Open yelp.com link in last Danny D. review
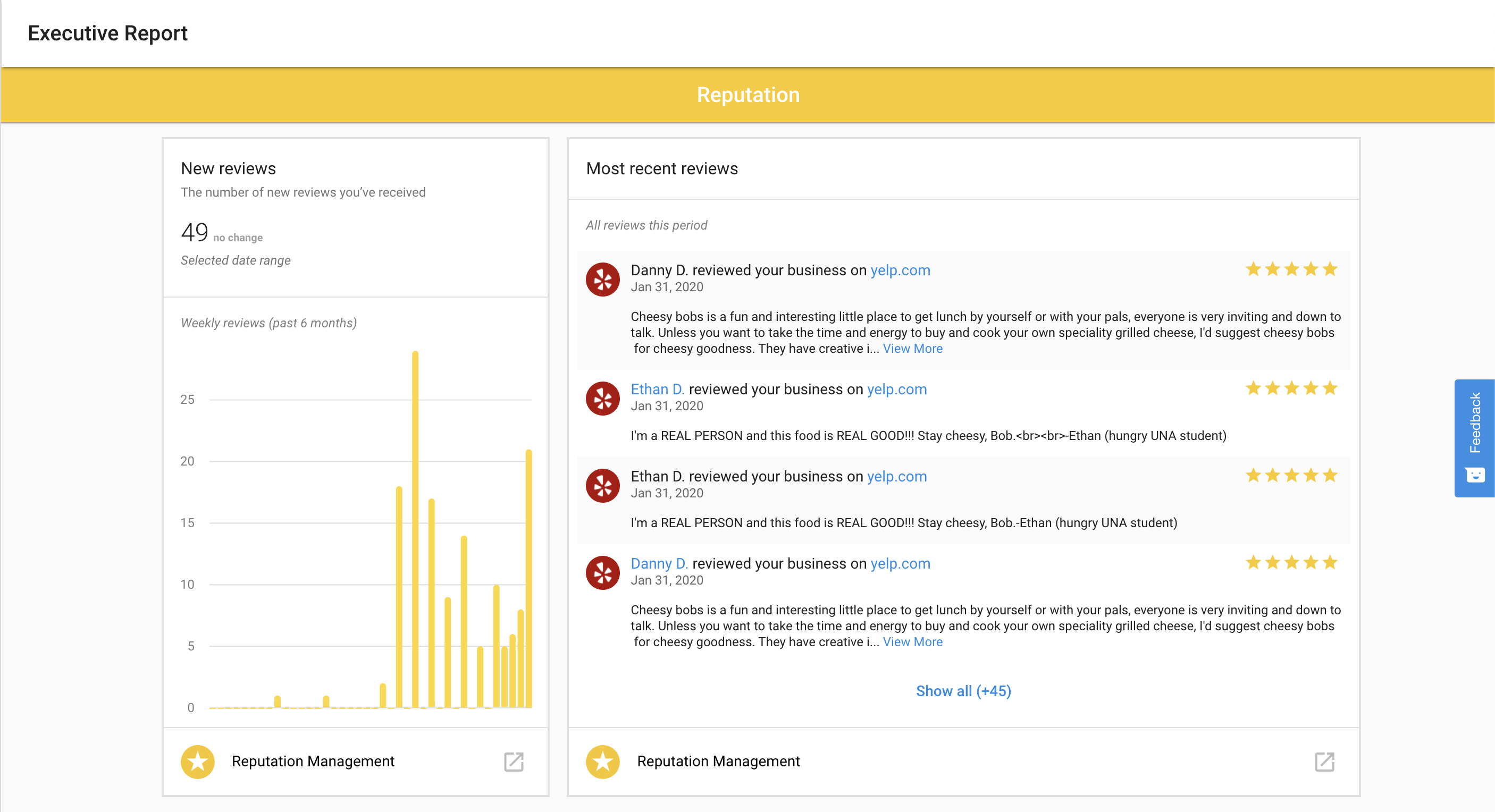The width and height of the screenshot is (1495, 812). 900,563
